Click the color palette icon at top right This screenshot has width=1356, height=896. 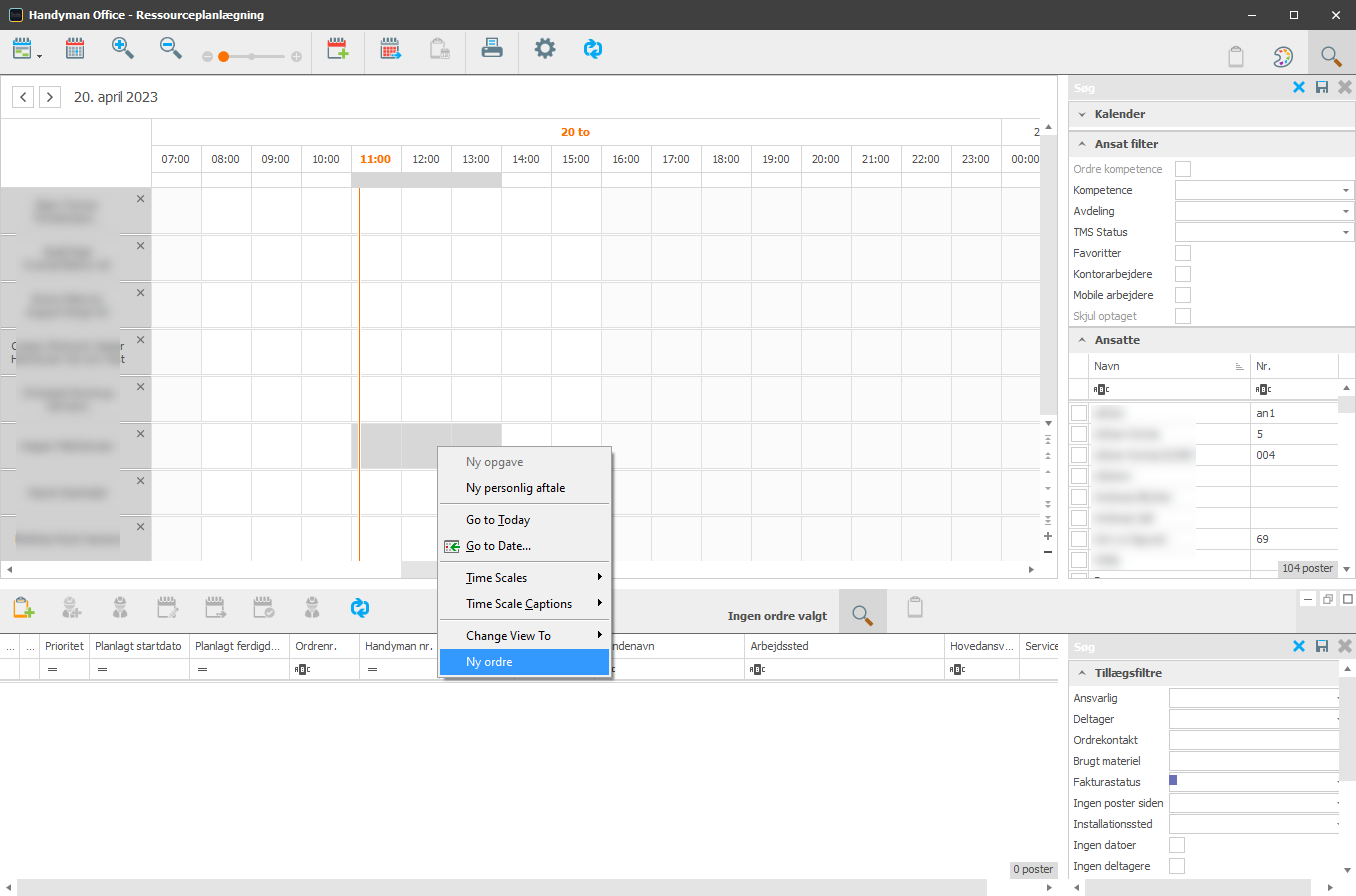tap(1283, 56)
